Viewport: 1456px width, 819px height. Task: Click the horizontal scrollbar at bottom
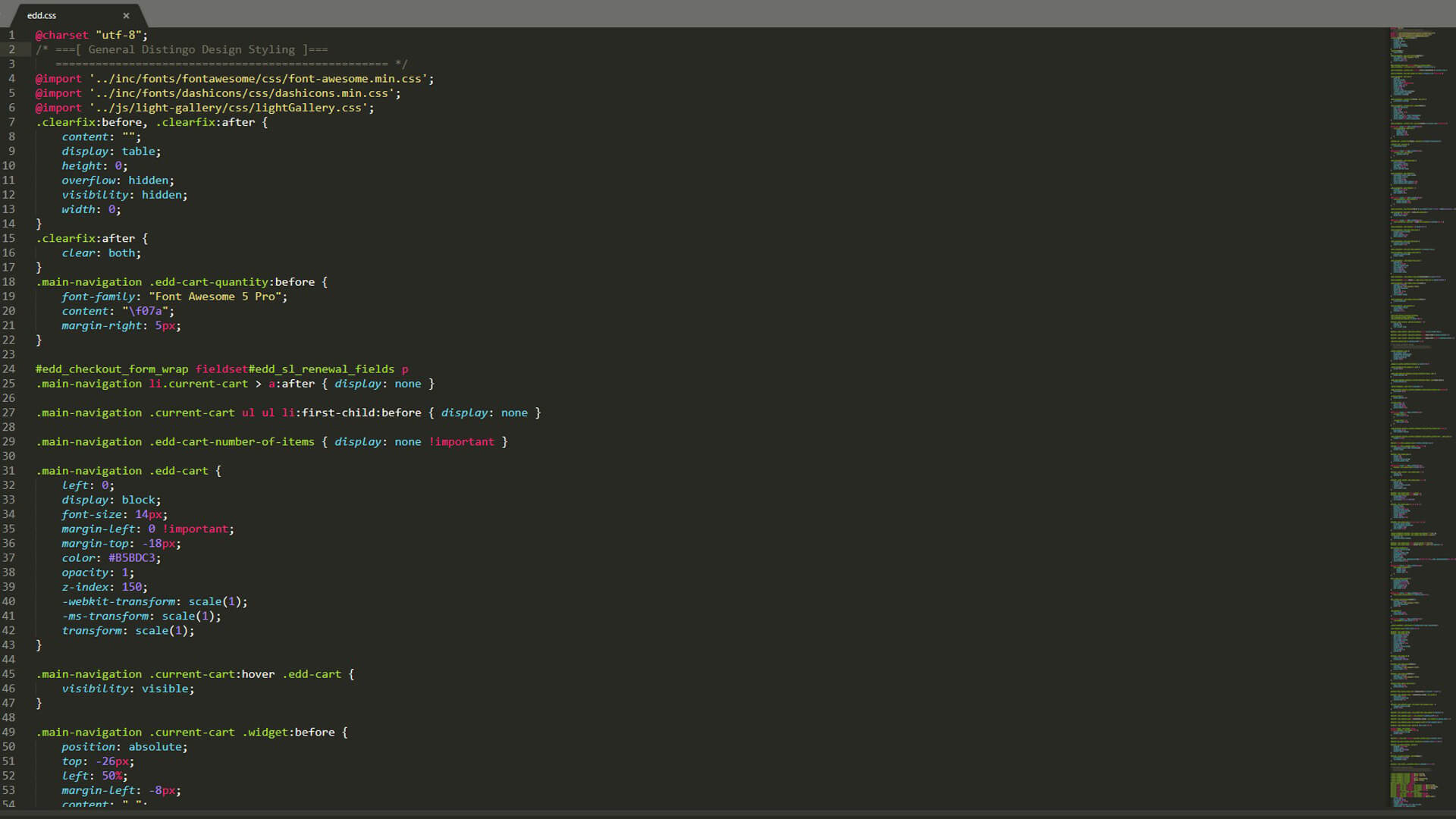[682, 814]
